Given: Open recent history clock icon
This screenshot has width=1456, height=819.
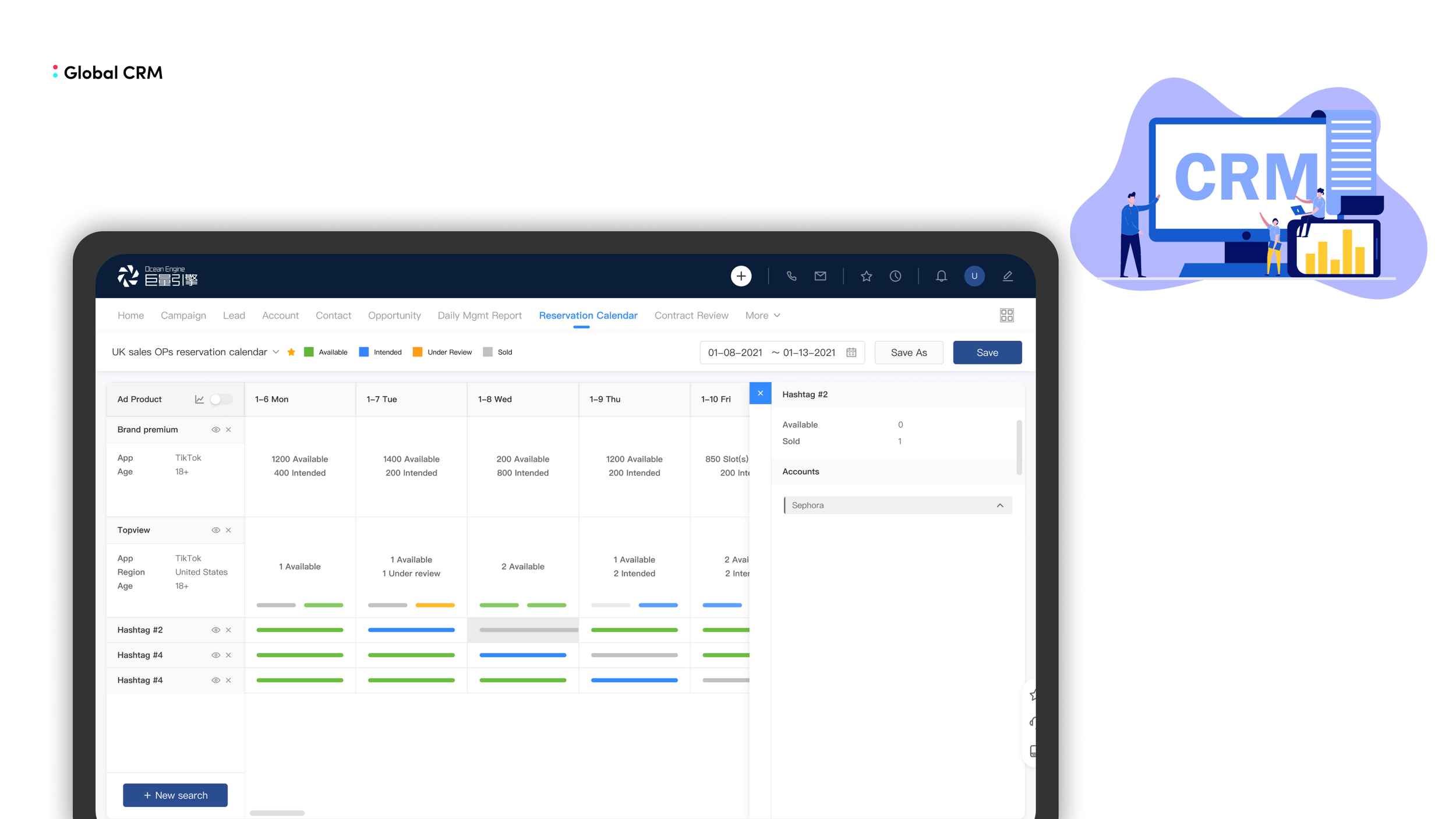Looking at the screenshot, I should click(895, 276).
